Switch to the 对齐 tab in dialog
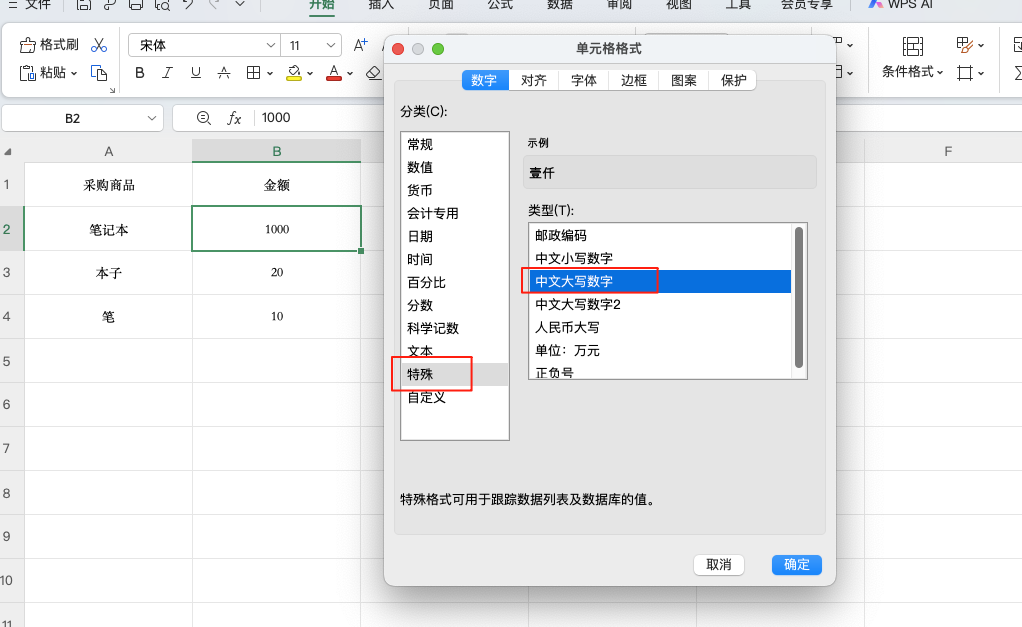 tap(534, 81)
